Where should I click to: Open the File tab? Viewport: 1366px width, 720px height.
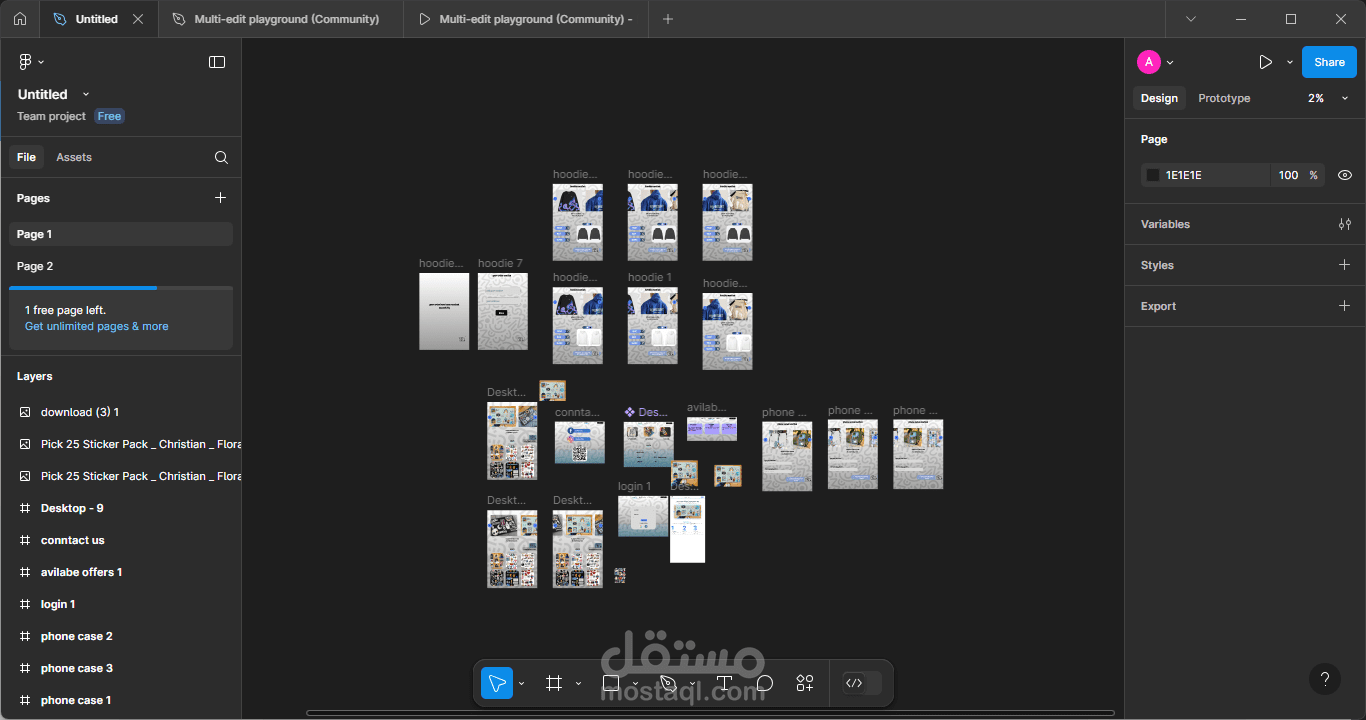(26, 157)
